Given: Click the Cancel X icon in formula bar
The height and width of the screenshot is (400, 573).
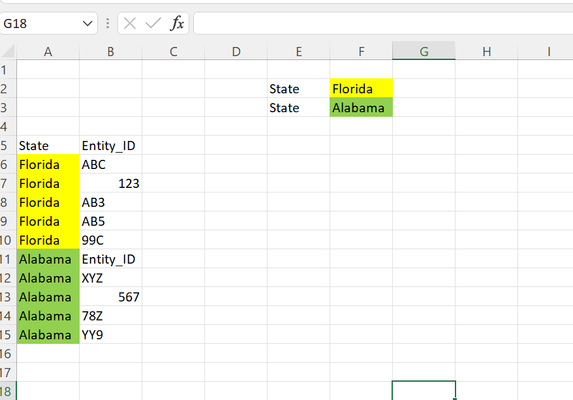Looking at the screenshot, I should click(x=130, y=23).
